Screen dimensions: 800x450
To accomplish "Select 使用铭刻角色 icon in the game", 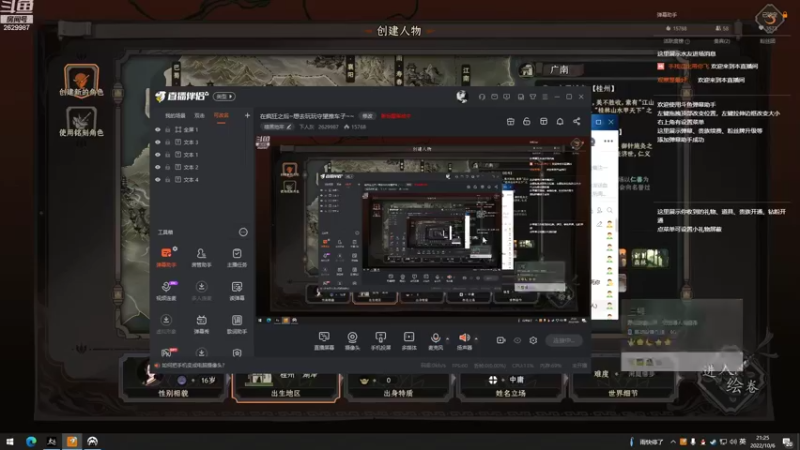I will (x=81, y=122).
